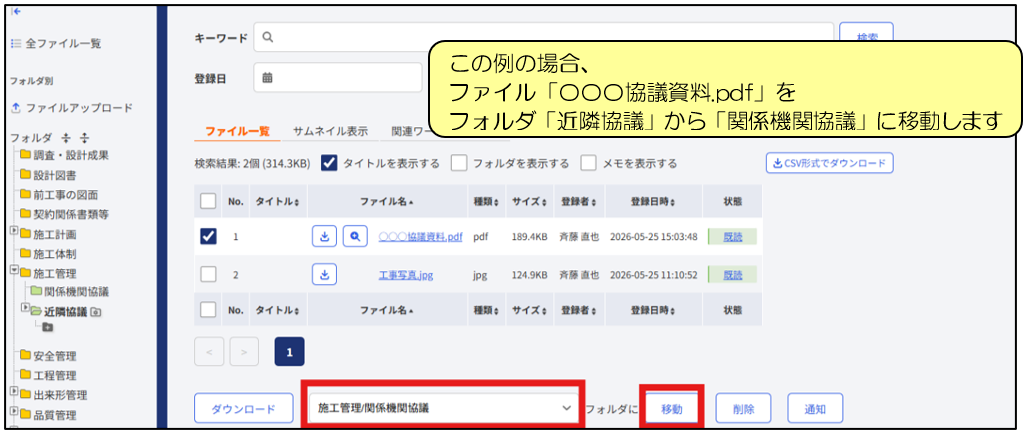Click download icon for 工事写真.jpg
This screenshot has width=1026, height=432.
tap(324, 275)
